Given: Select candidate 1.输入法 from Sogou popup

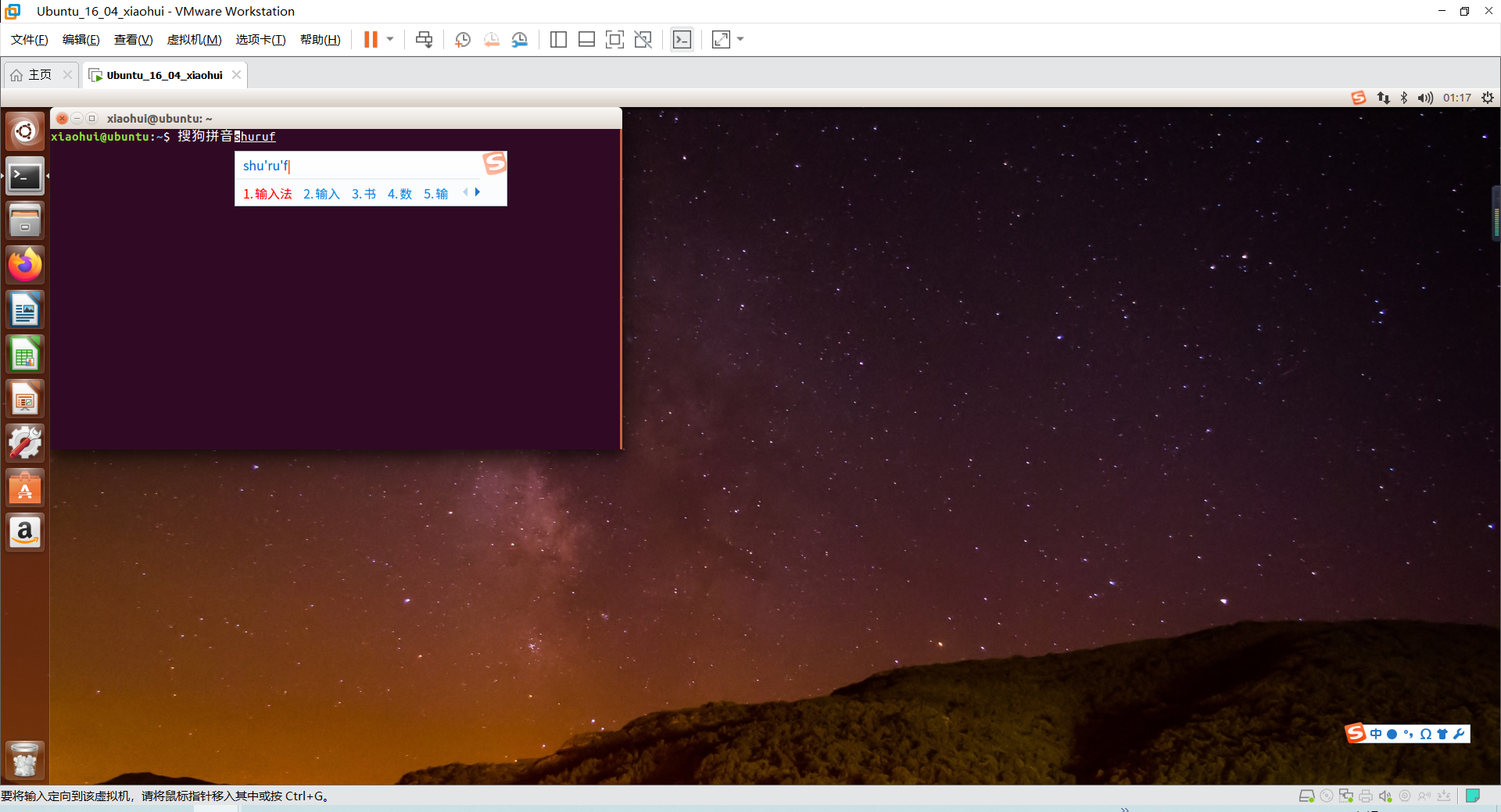Looking at the screenshot, I should point(267,193).
